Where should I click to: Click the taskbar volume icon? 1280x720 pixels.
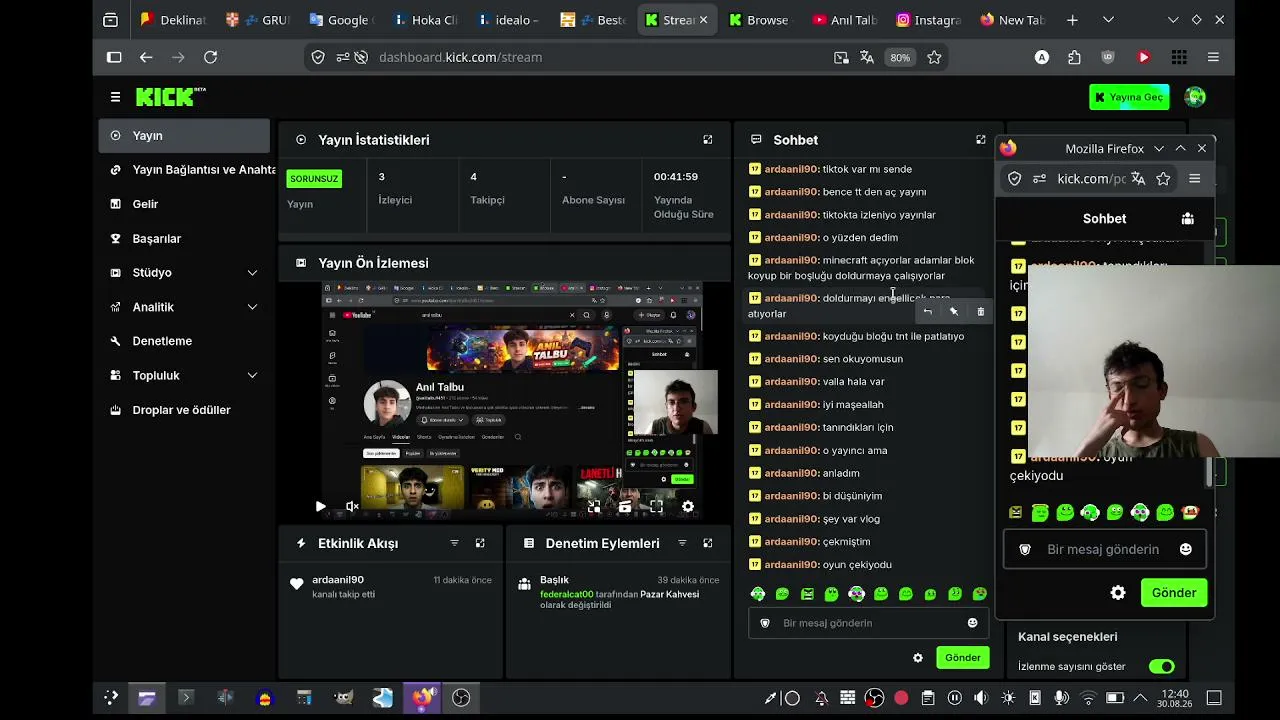click(981, 698)
